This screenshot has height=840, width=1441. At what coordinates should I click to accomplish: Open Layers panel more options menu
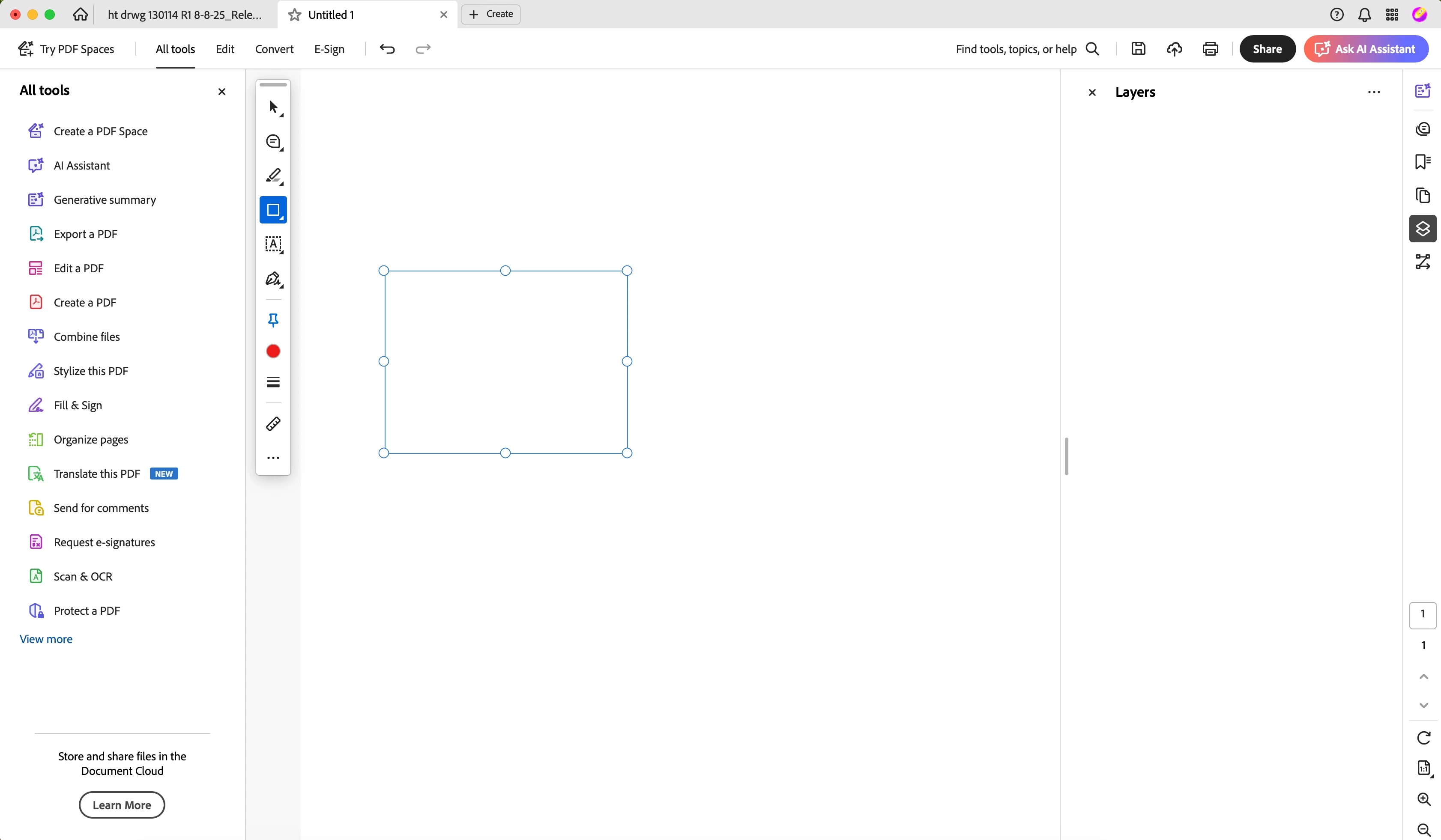1373,92
